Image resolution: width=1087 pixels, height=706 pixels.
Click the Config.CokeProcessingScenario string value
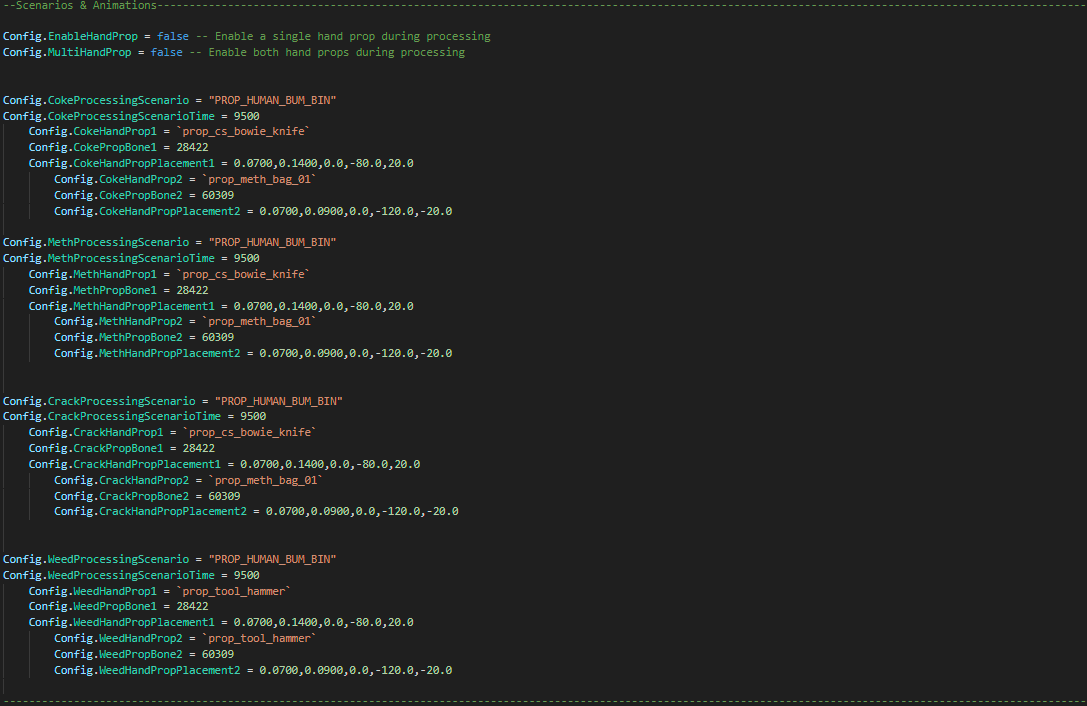tap(272, 100)
